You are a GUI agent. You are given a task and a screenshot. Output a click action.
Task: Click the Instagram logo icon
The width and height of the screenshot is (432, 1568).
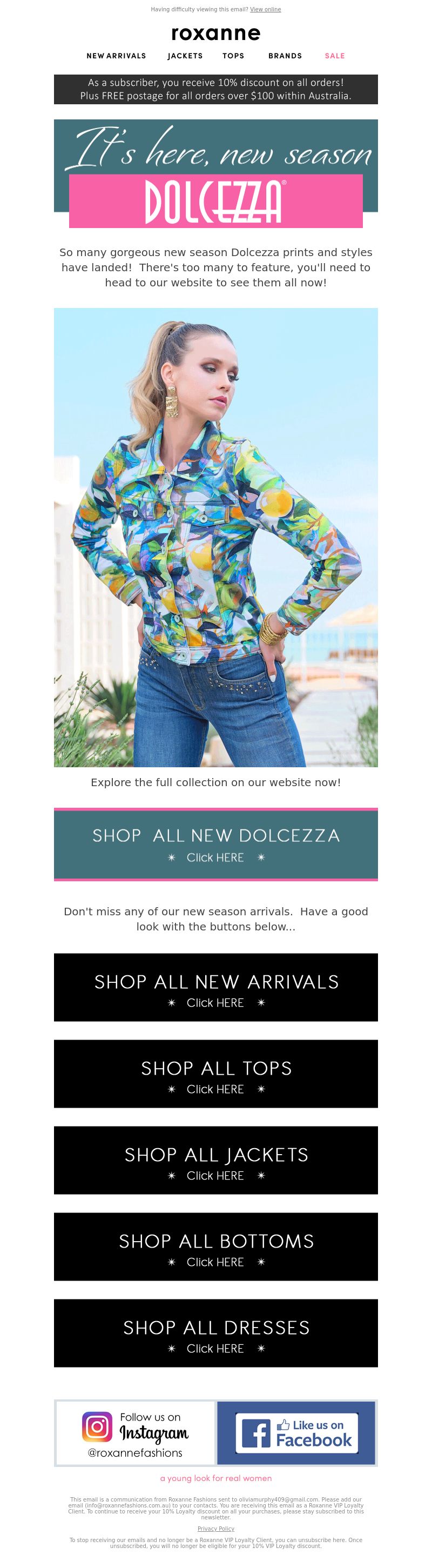(x=97, y=1426)
